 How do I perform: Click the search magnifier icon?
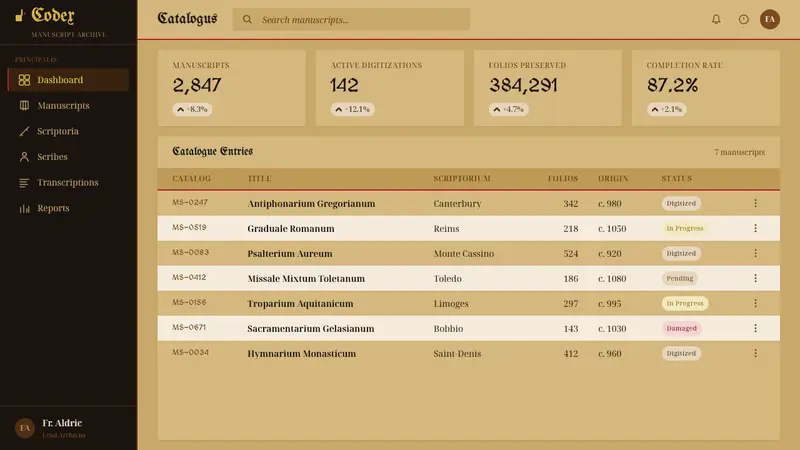coord(247,19)
